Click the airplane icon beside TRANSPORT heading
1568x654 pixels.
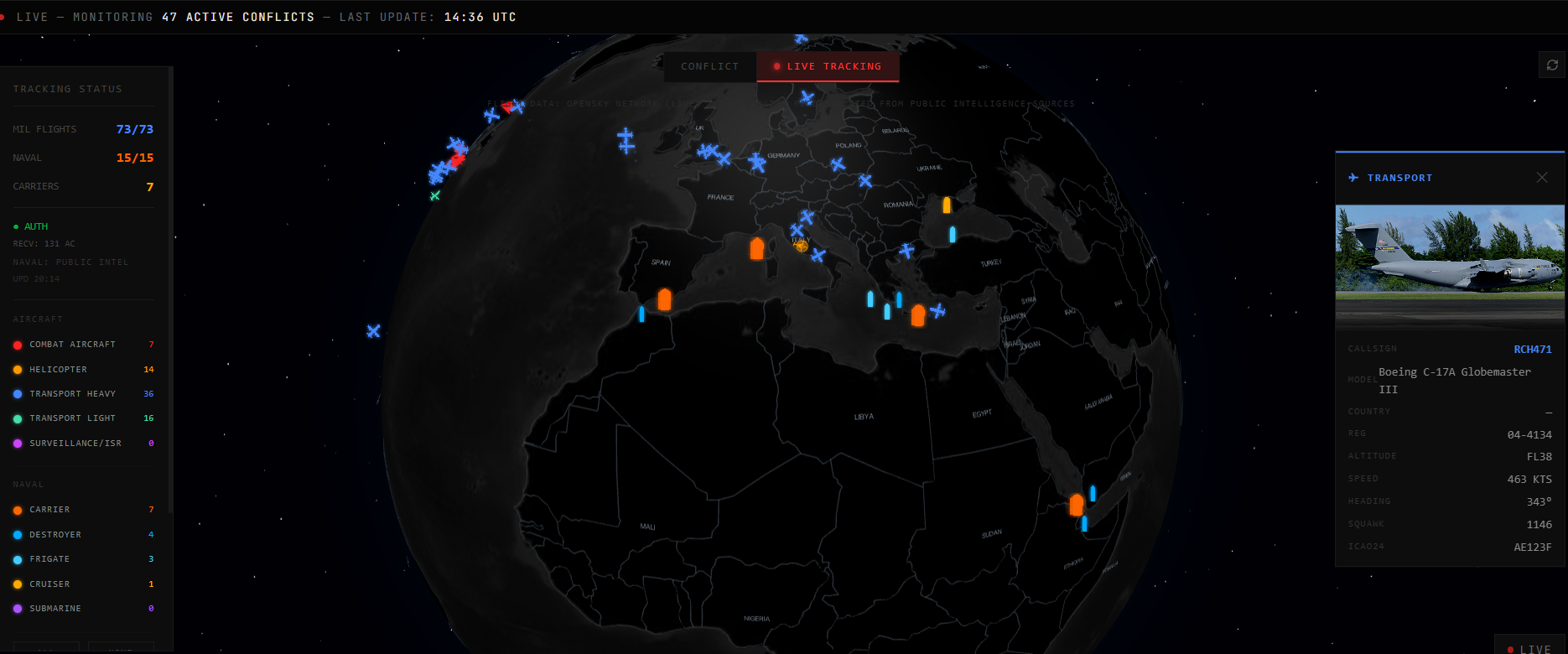(x=1353, y=178)
